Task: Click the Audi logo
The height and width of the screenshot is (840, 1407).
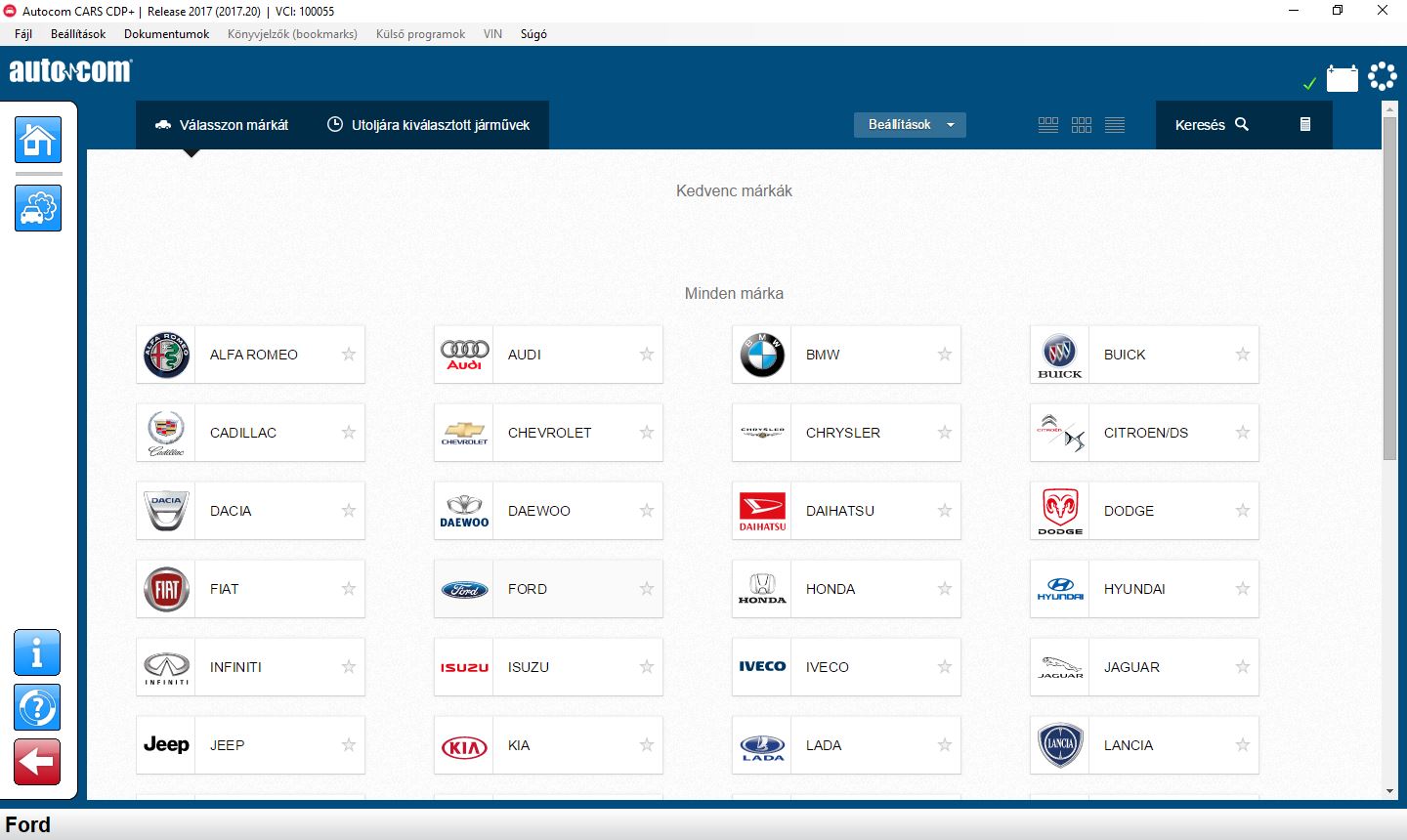Action: 464,355
